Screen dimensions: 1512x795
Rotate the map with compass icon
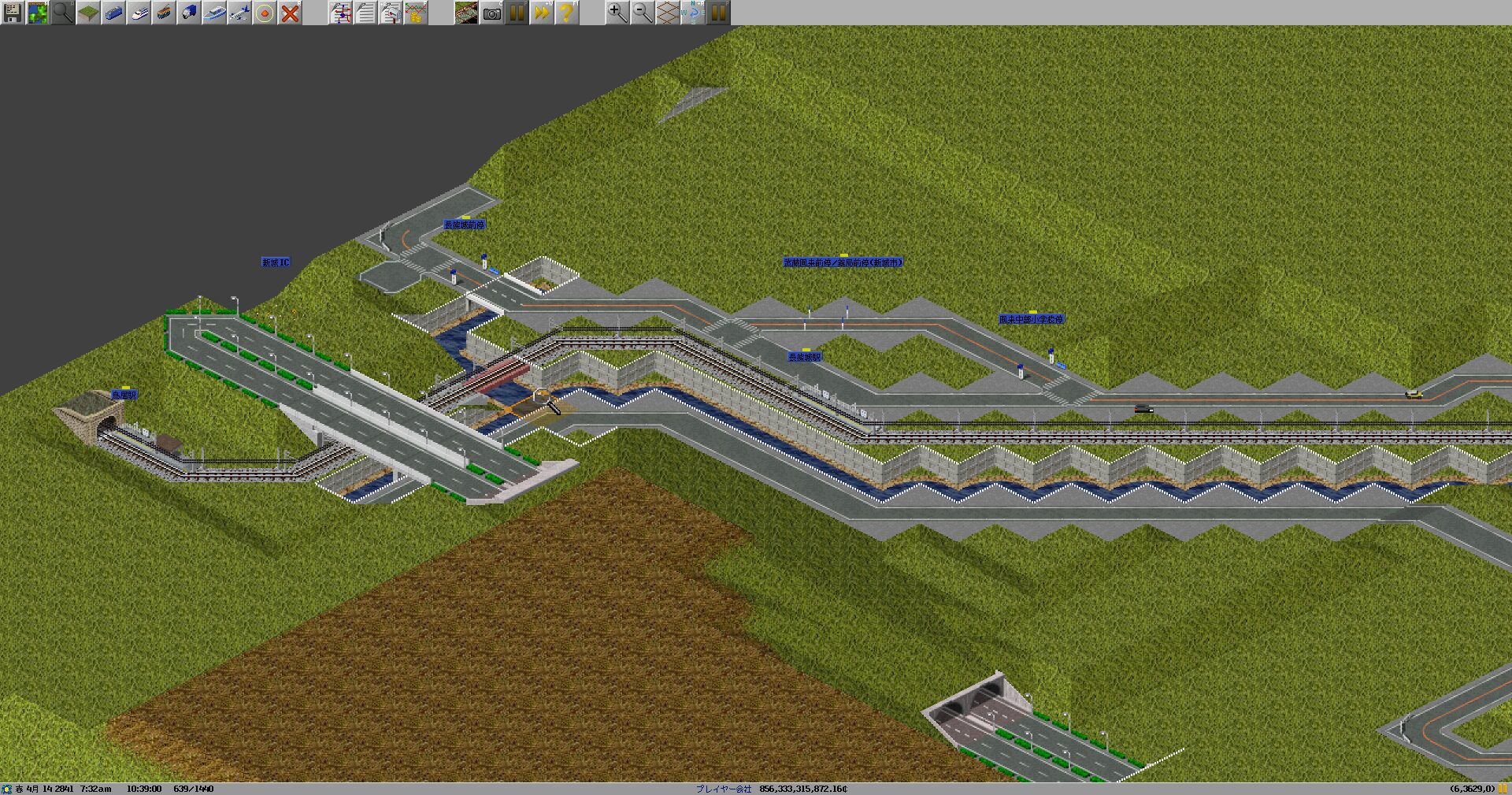(x=693, y=13)
